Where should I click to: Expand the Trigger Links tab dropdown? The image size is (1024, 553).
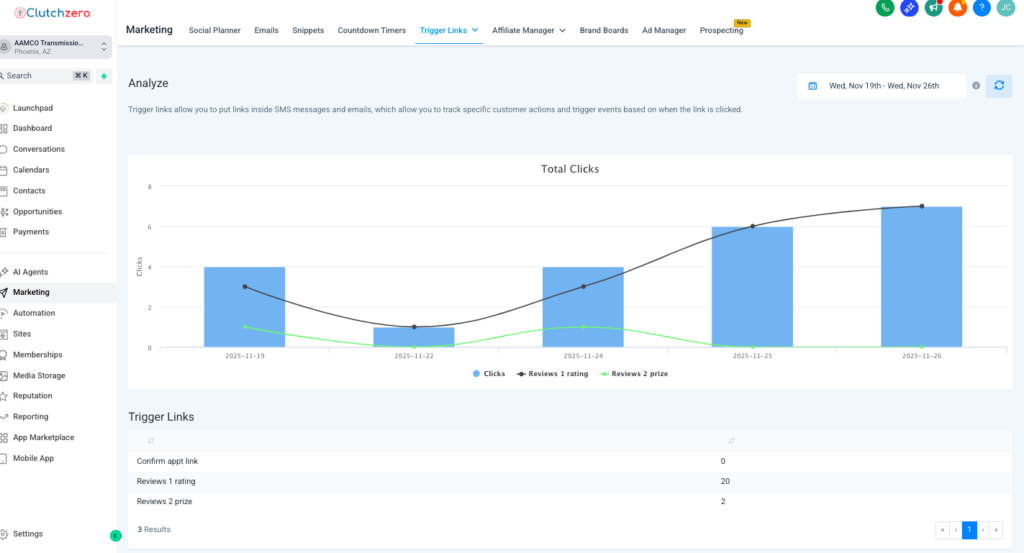click(x=475, y=31)
